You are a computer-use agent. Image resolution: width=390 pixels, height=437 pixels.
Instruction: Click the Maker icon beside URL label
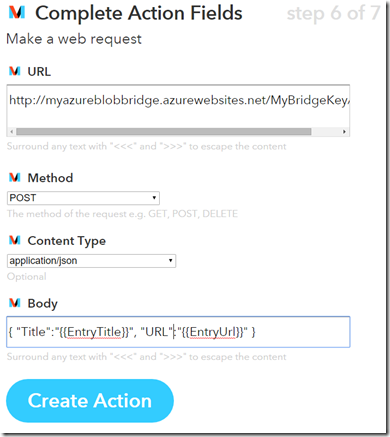(x=15, y=71)
